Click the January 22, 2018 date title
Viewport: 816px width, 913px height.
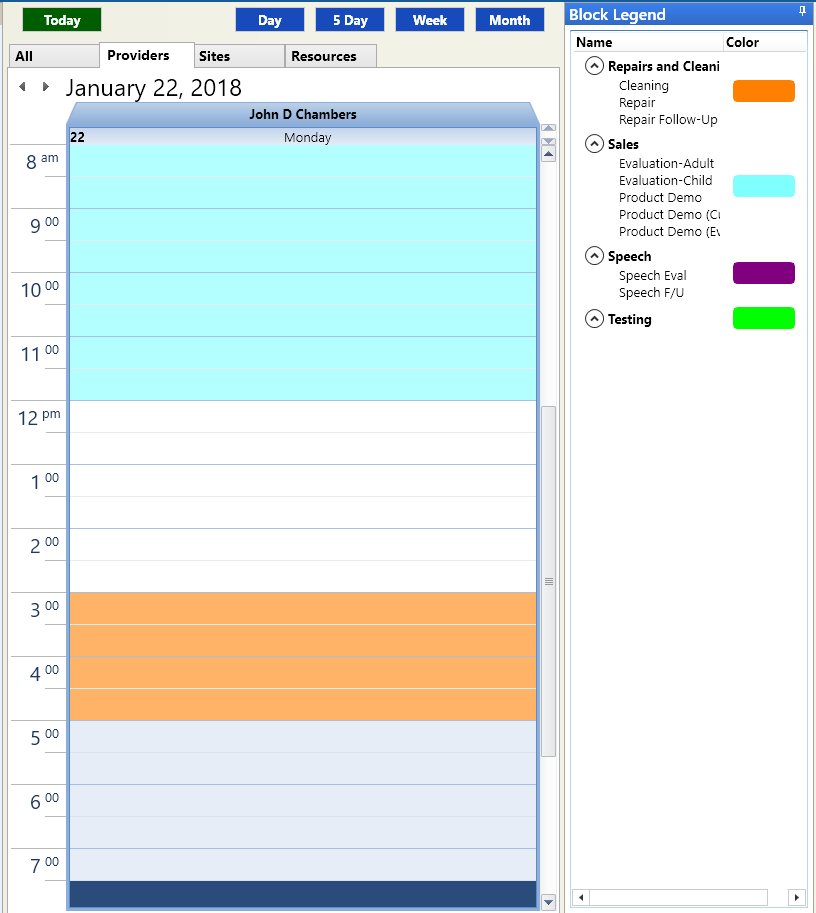tap(153, 88)
